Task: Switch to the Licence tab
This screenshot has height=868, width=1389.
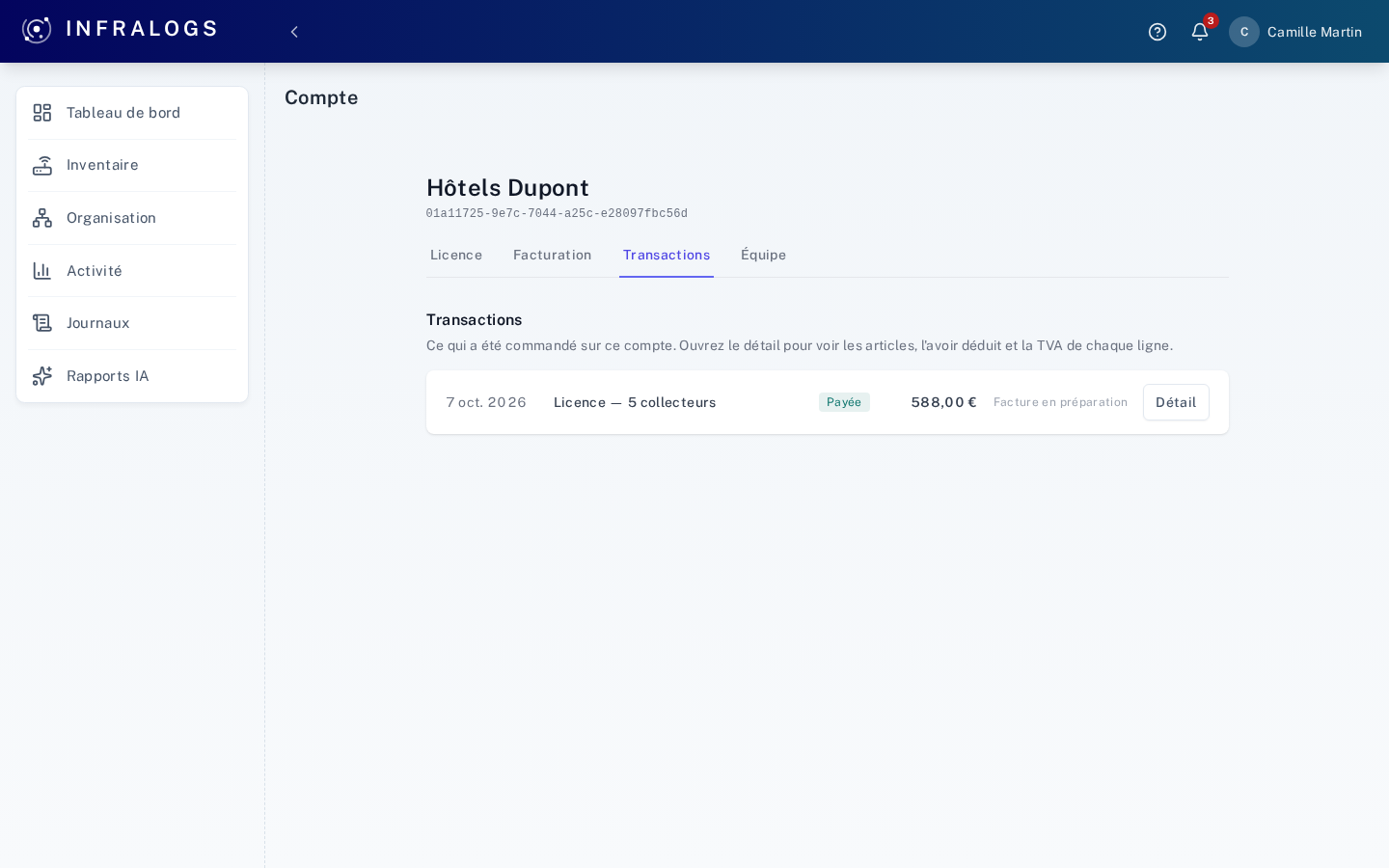Action: (456, 255)
